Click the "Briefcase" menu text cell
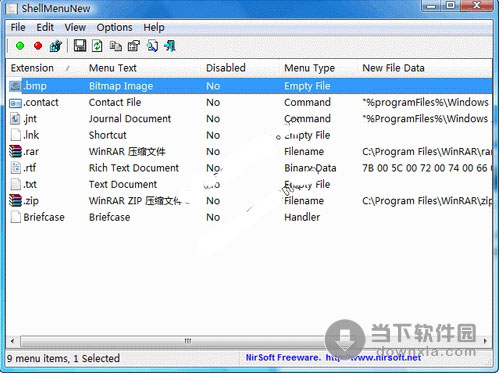500x374 pixels. pos(109,217)
